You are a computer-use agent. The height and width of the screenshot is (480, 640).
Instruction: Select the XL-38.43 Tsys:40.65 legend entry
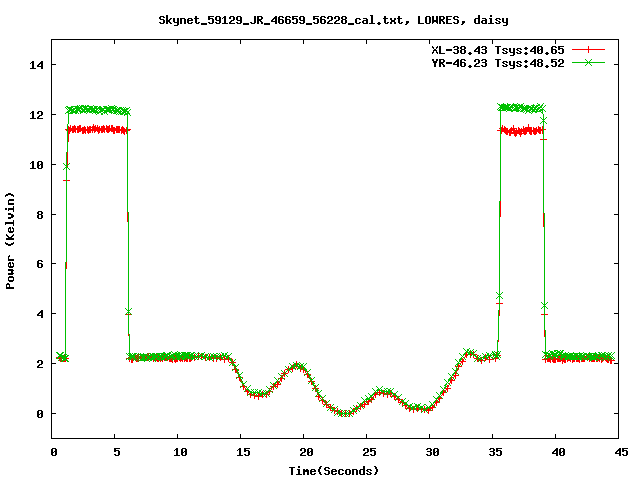click(x=498, y=50)
